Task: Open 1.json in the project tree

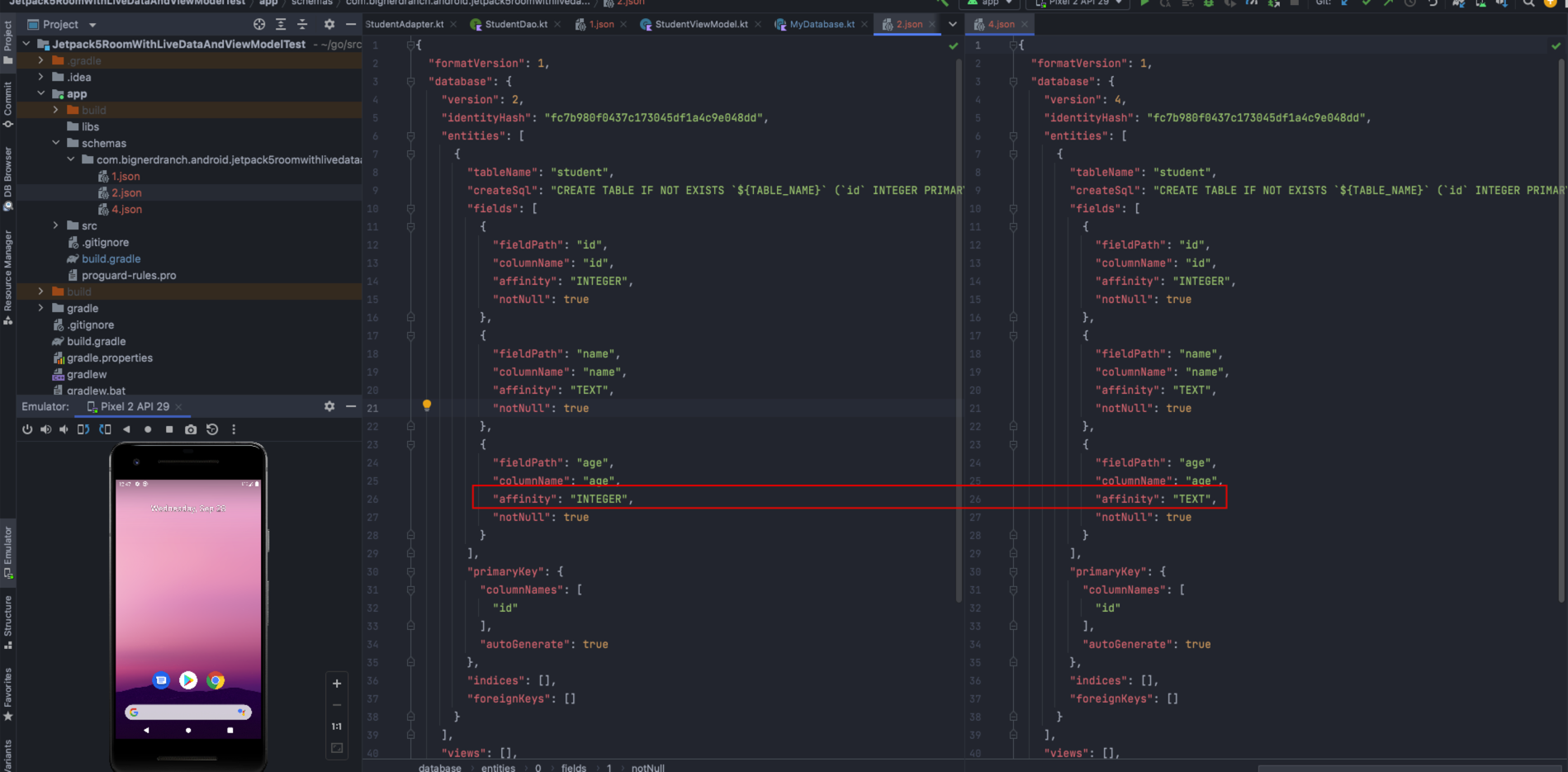Action: click(x=126, y=176)
